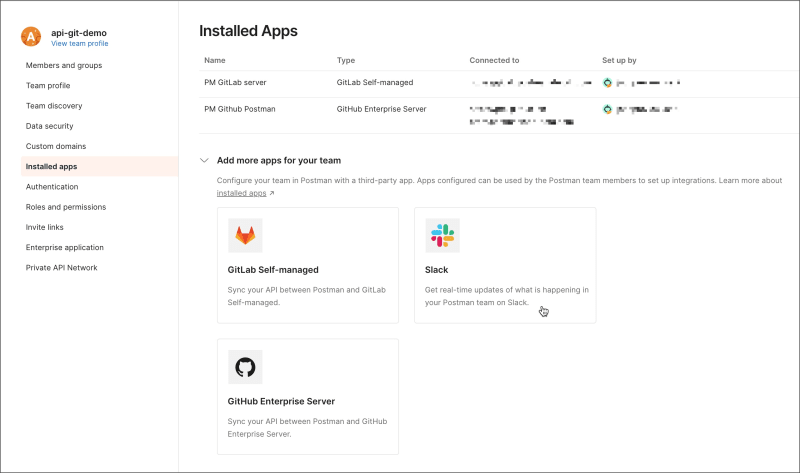
Task: Click the Slack logo icon
Action: click(442, 235)
